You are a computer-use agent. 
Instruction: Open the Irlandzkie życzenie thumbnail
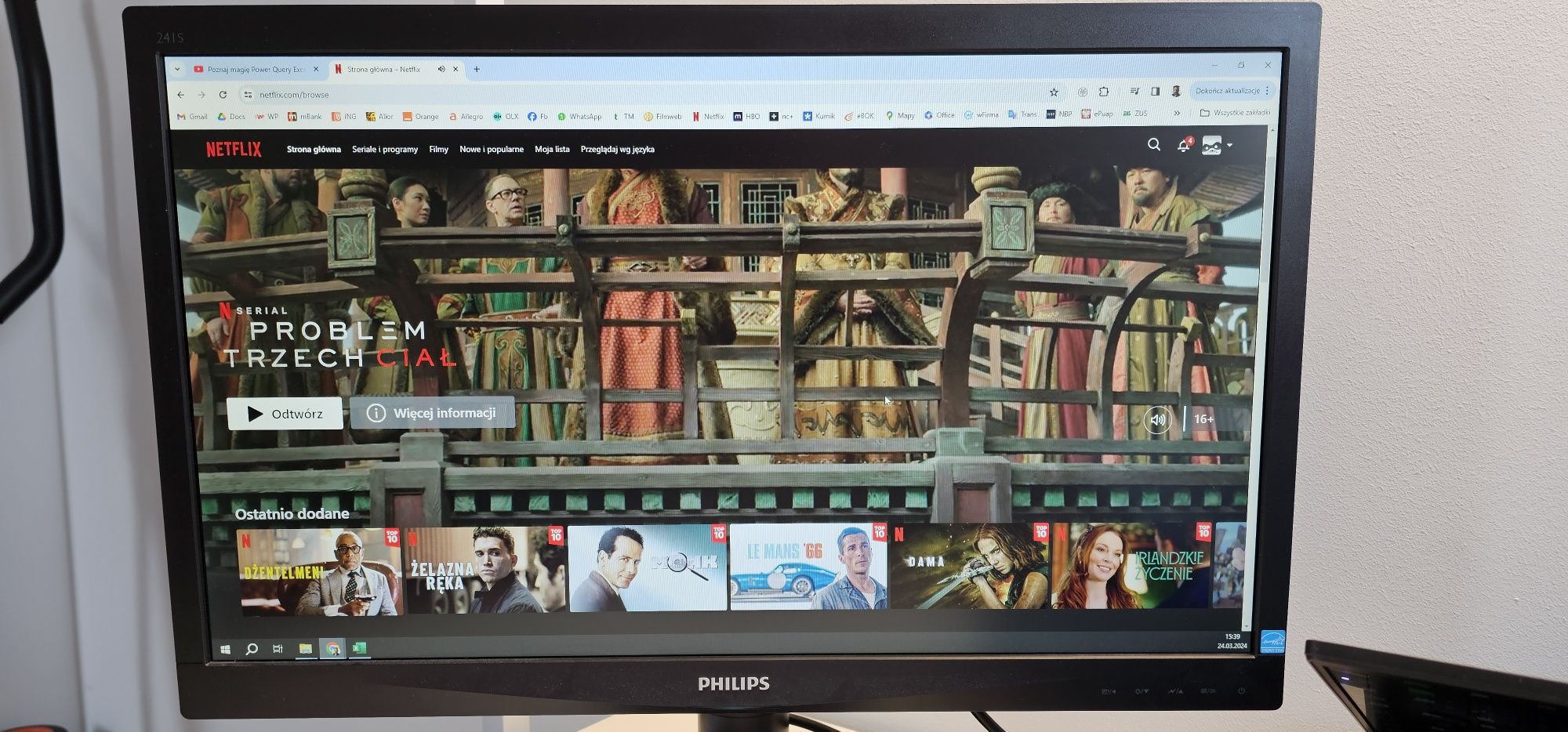coord(1131,566)
